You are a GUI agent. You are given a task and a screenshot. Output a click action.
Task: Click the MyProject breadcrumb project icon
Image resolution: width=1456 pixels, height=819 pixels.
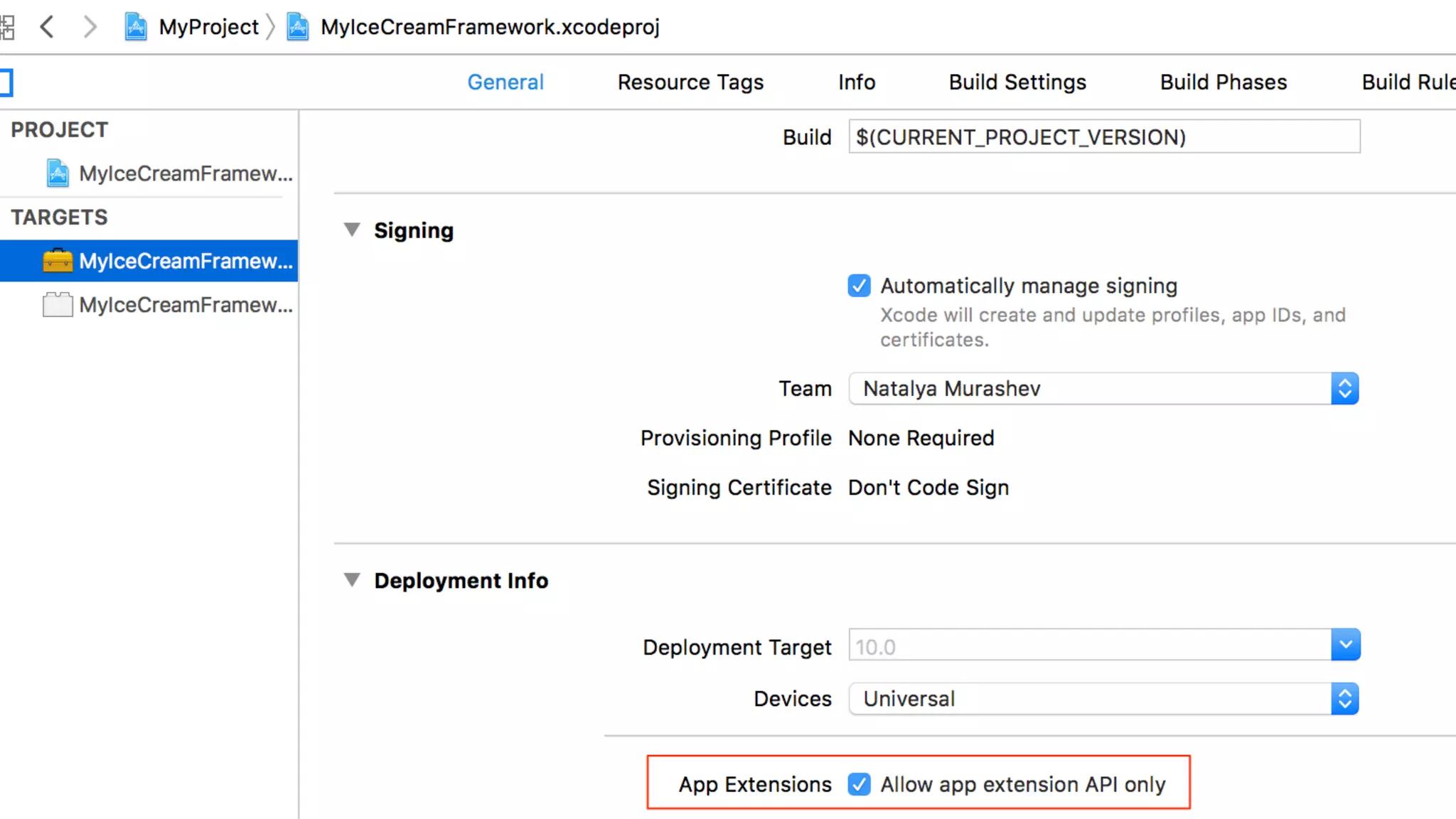tap(136, 27)
